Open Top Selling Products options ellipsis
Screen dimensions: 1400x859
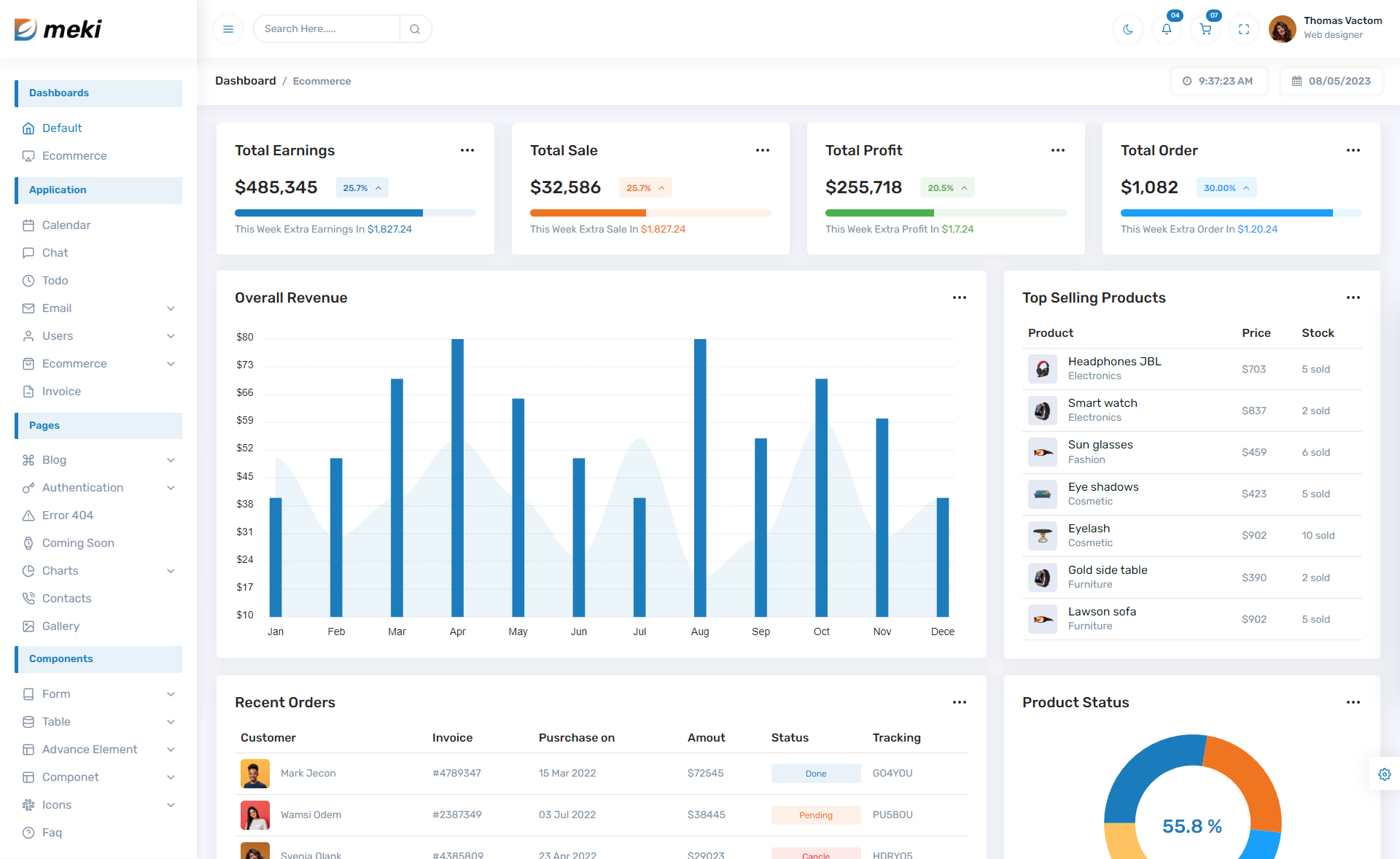point(1353,298)
